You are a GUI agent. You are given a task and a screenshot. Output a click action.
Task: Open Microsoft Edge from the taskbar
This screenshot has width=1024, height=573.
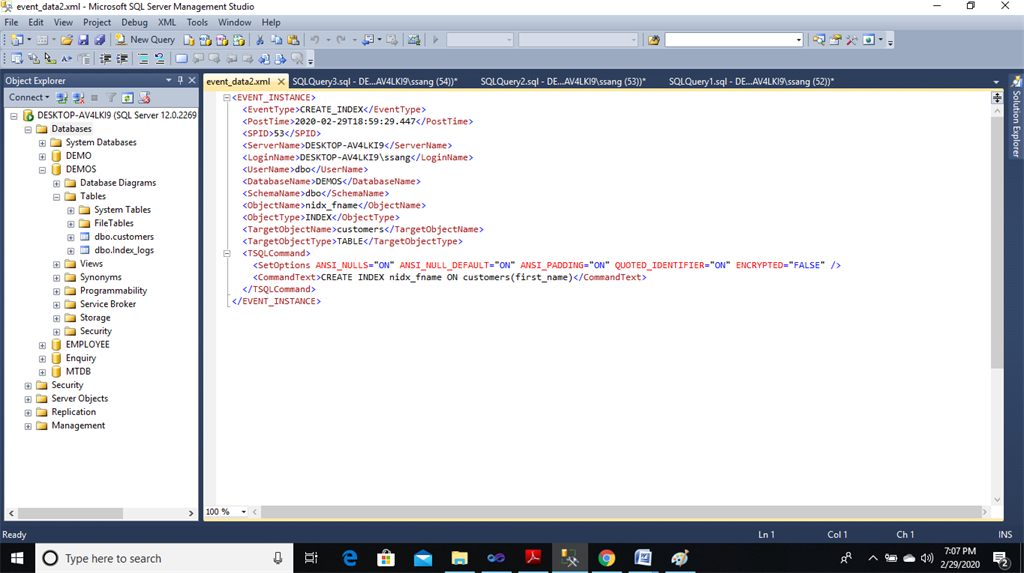pos(350,558)
